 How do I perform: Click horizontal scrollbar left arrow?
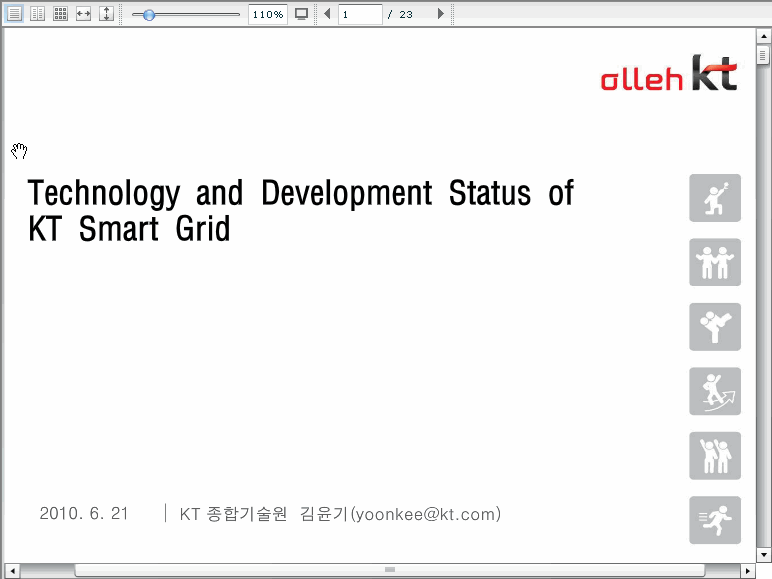tap(12, 571)
